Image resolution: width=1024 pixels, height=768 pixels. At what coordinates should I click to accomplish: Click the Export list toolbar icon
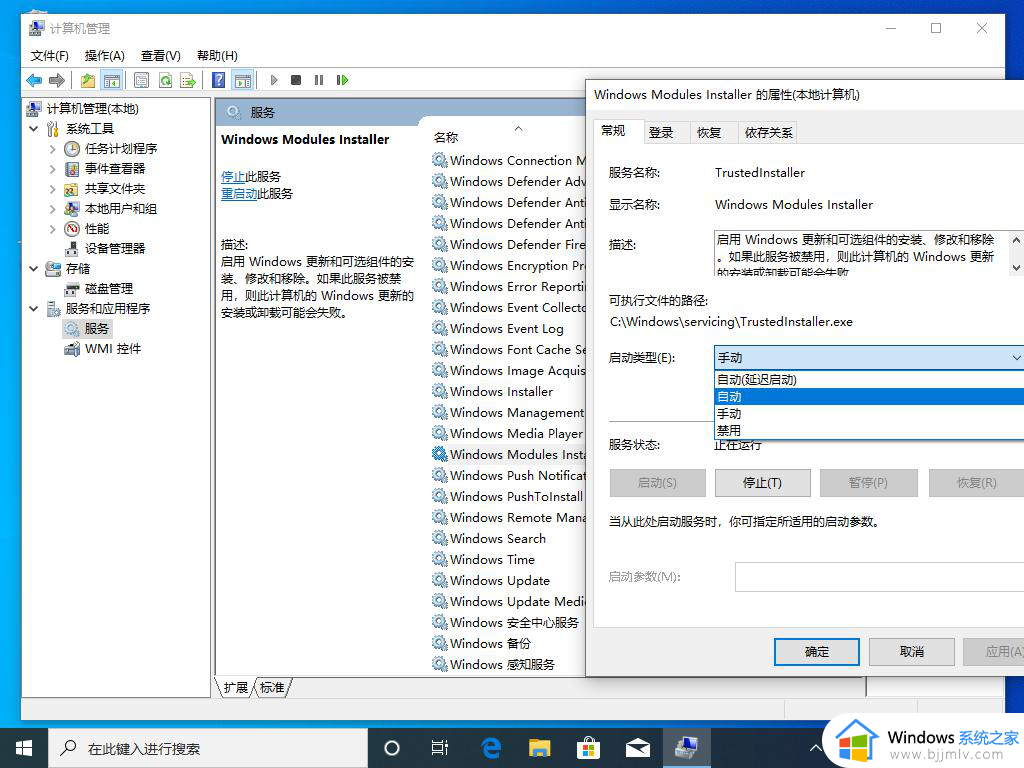pyautogui.click(x=188, y=80)
